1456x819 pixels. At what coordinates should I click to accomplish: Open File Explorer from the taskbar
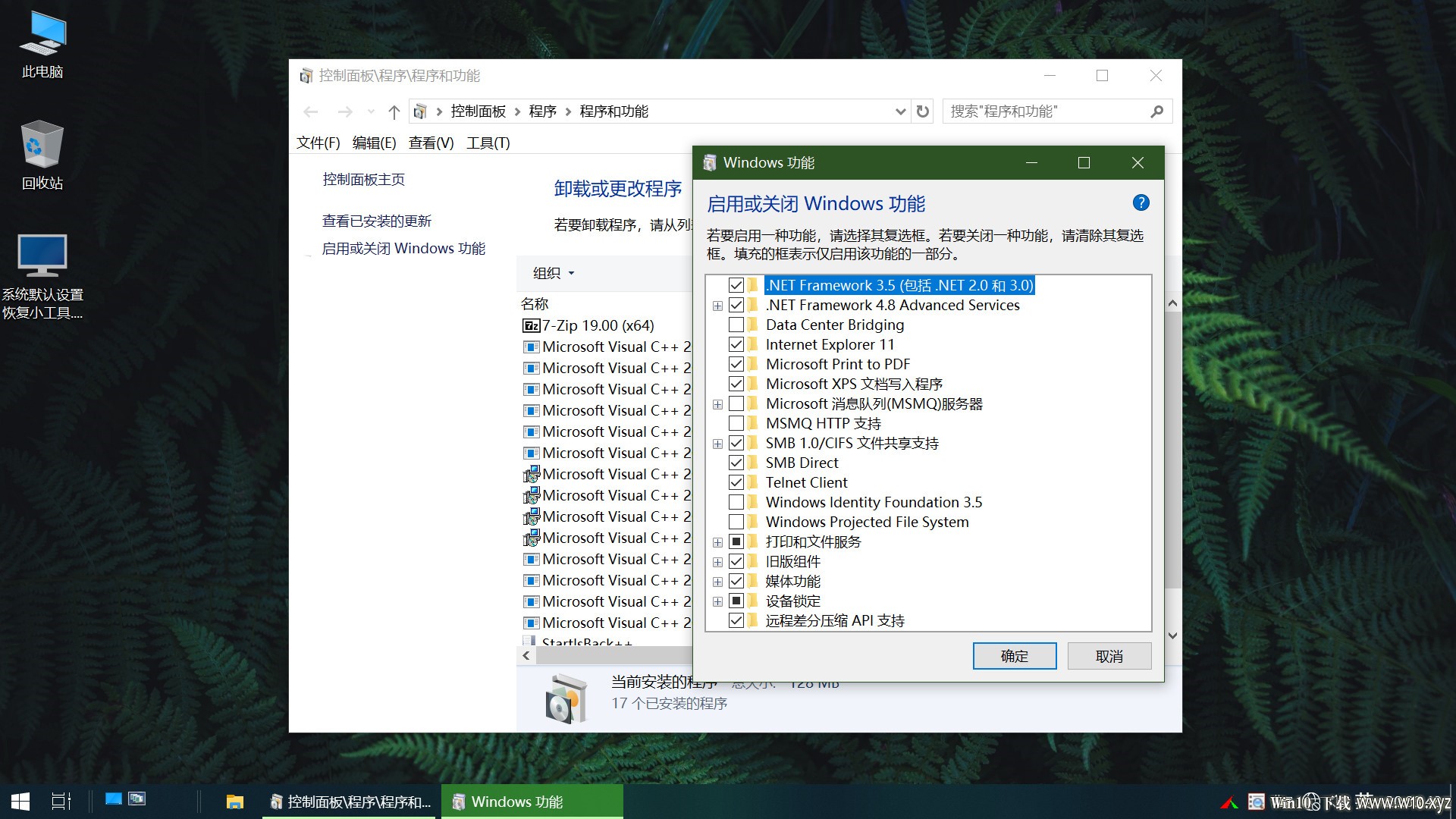click(x=235, y=802)
